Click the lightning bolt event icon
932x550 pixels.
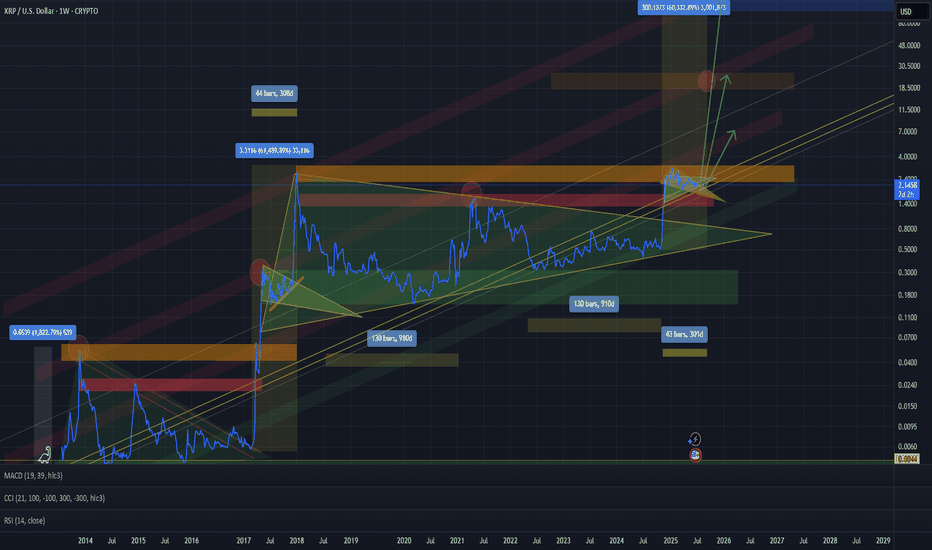(x=695, y=439)
